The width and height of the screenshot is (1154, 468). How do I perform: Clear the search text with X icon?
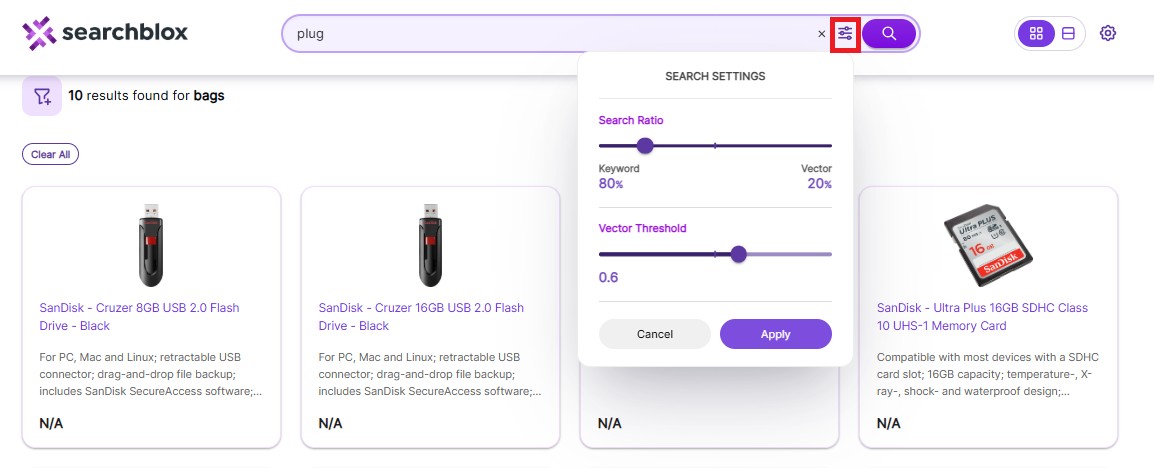(x=822, y=34)
